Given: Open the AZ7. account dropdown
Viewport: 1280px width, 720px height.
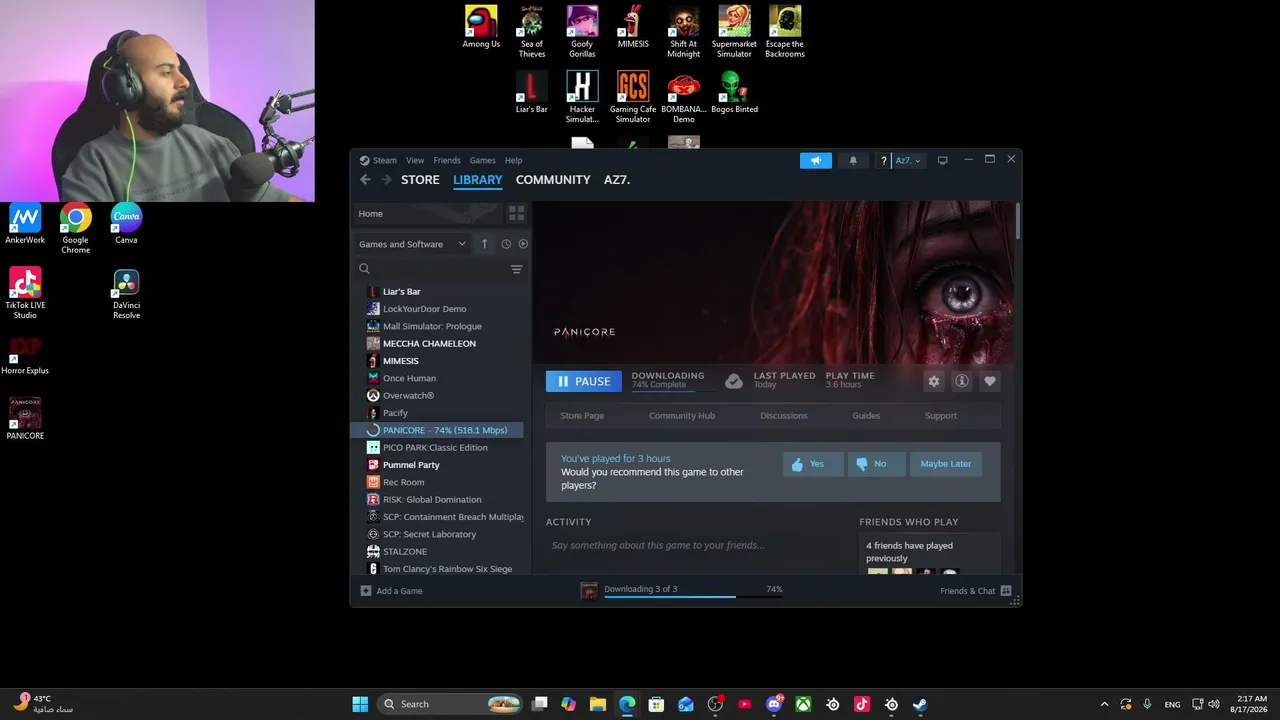Looking at the screenshot, I should point(908,160).
